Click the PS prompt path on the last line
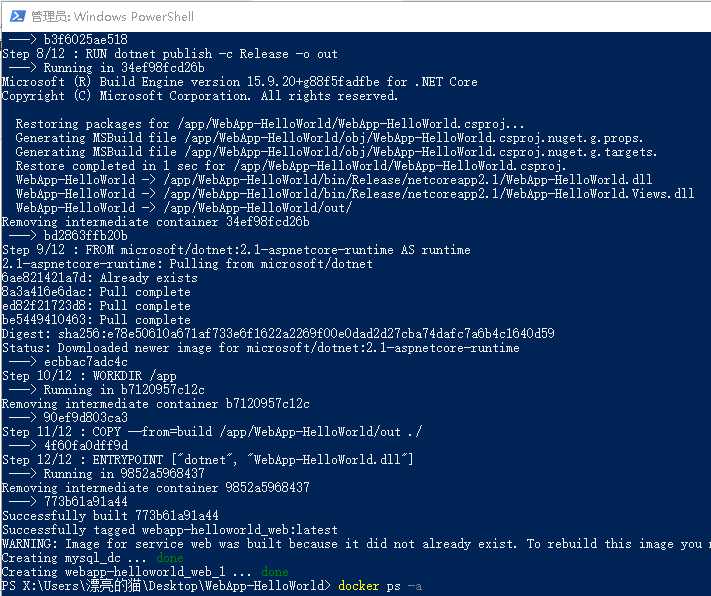Screen dimensions: 711x596 [x=166, y=586]
